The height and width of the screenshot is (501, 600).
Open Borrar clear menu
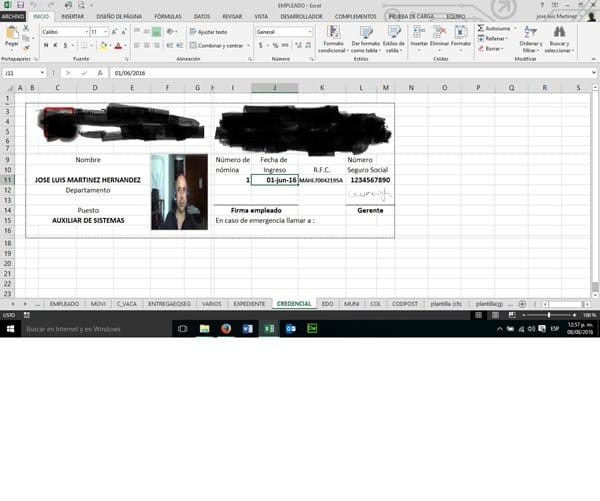[491, 49]
